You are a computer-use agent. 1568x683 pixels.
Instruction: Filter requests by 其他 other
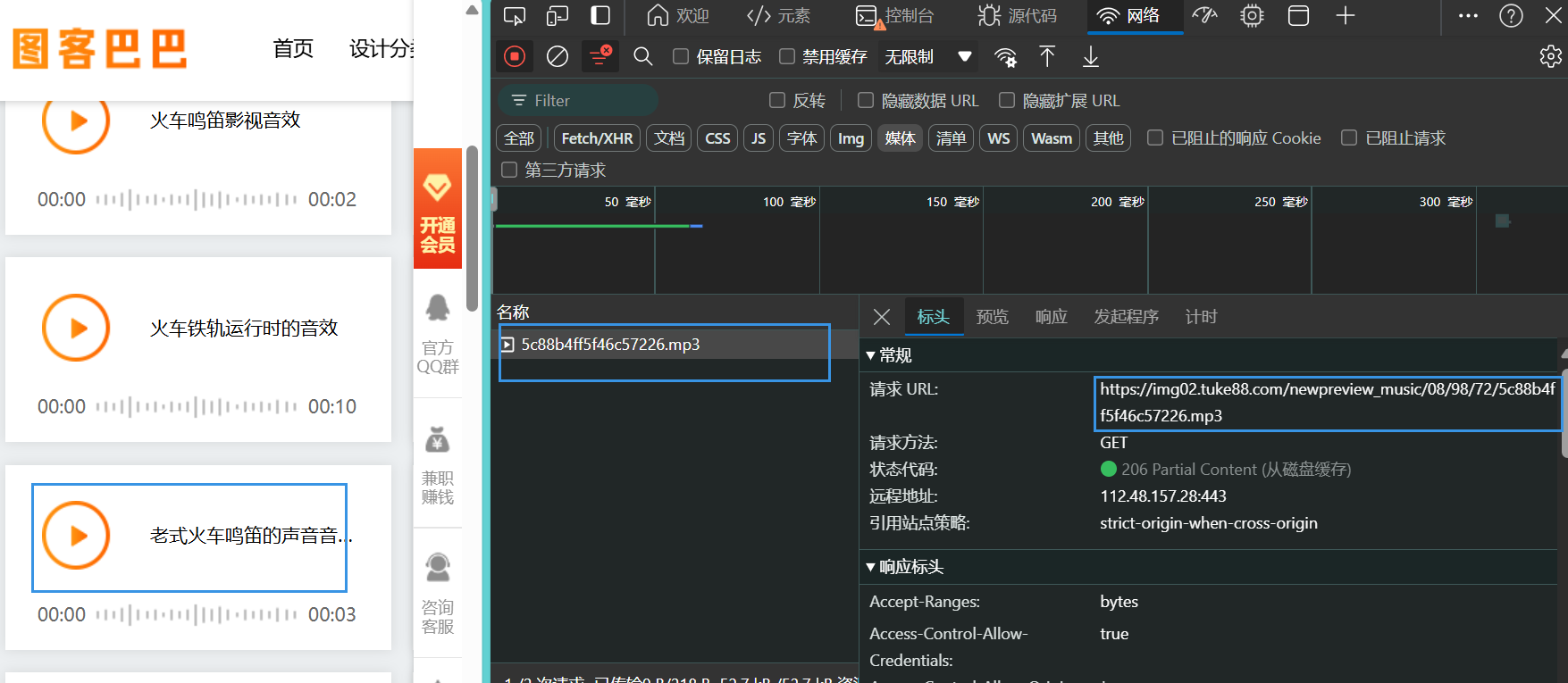1109,138
